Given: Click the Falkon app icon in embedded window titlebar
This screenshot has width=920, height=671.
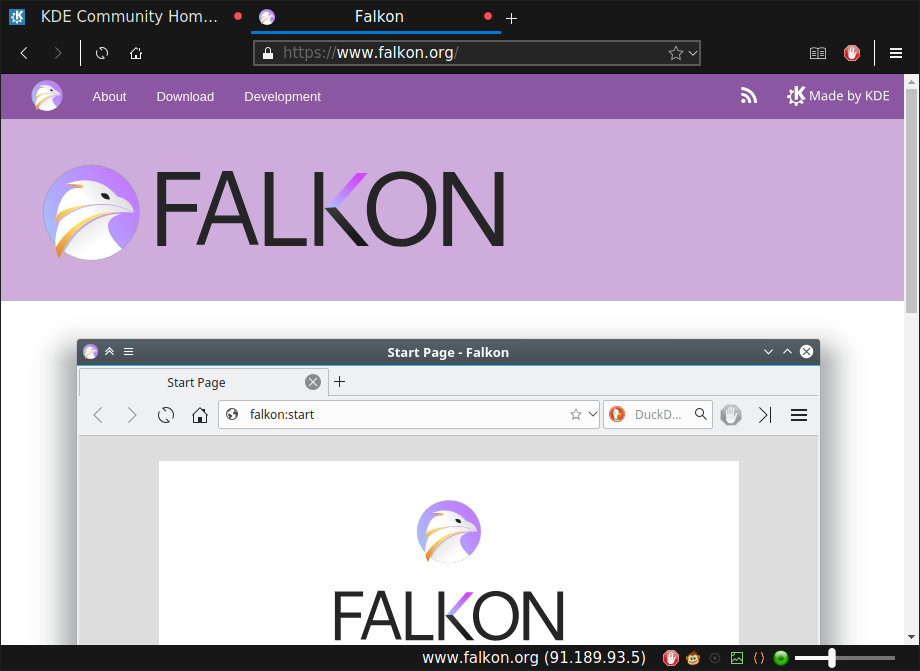Looking at the screenshot, I should (x=90, y=351).
